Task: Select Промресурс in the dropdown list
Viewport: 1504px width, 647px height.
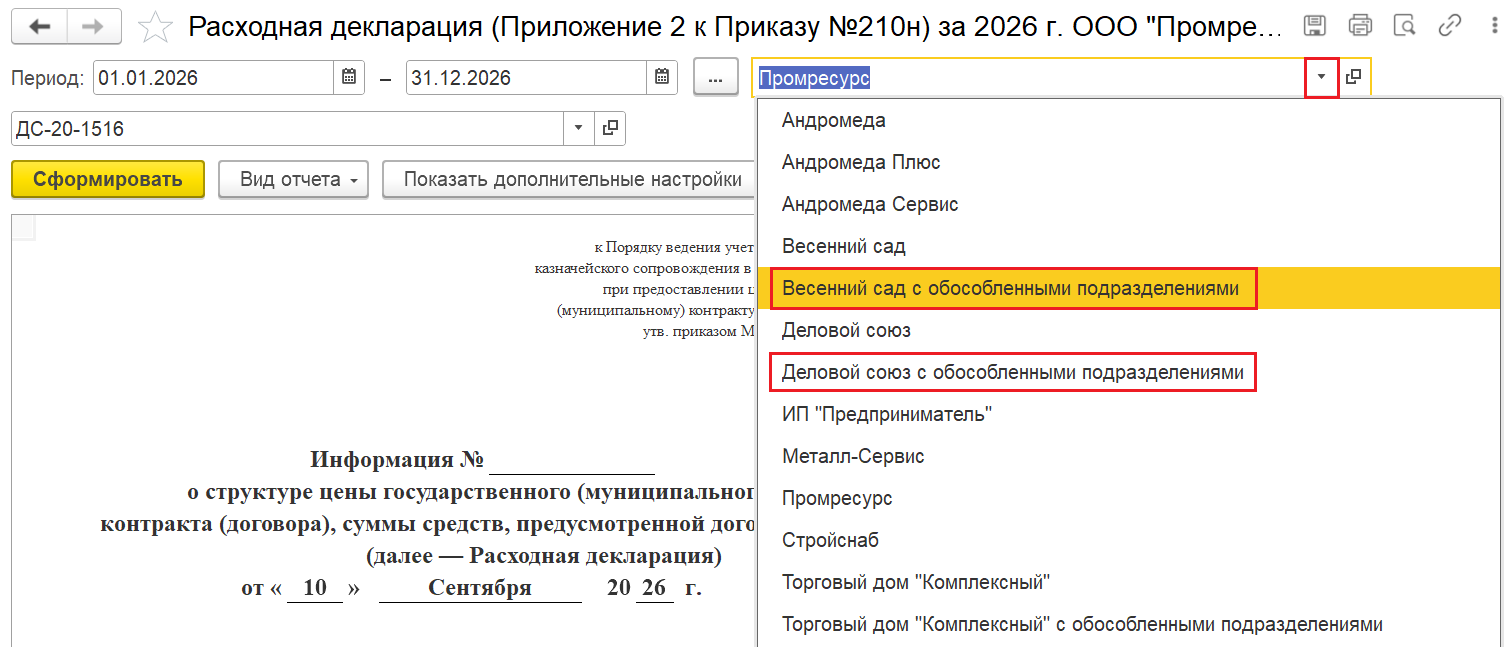Action: pyautogui.click(x=1127, y=498)
